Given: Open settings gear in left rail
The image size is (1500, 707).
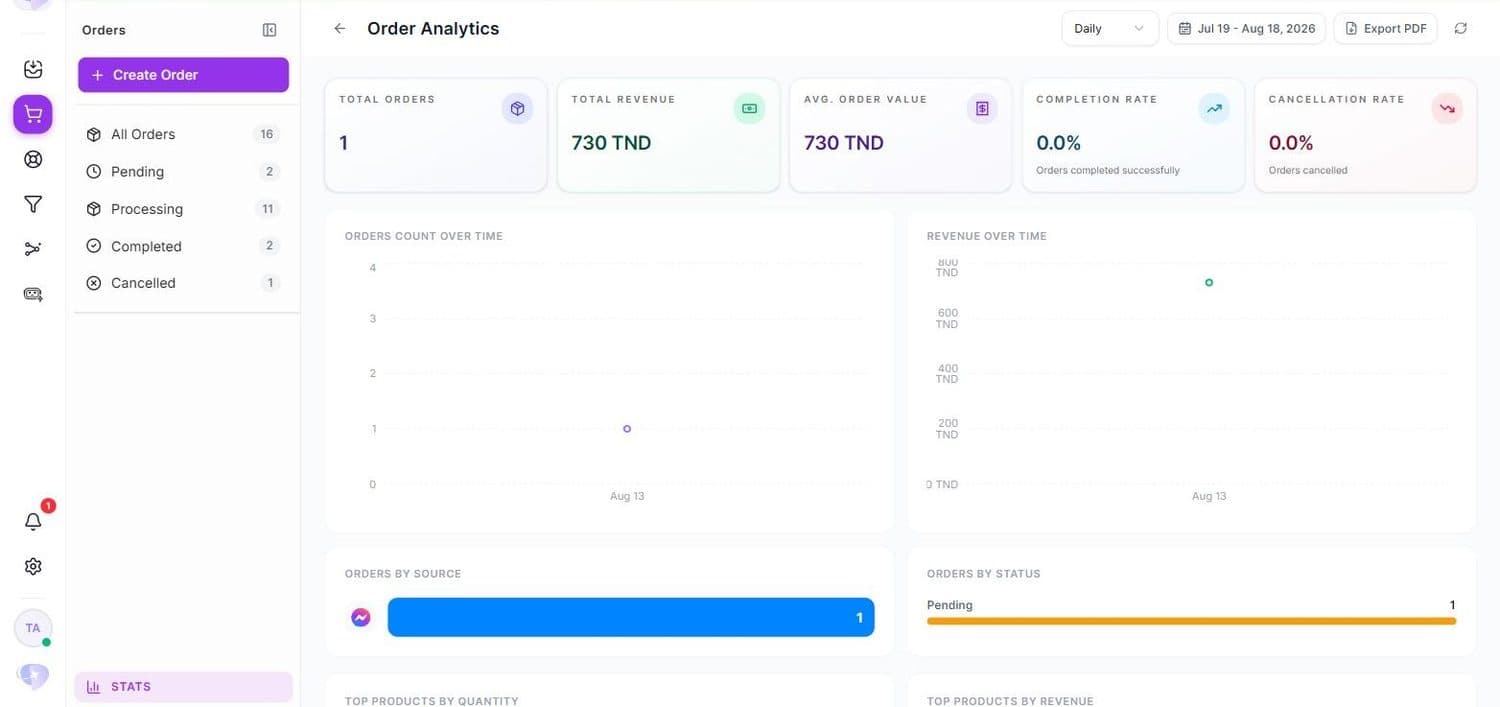Looking at the screenshot, I should [x=33, y=566].
